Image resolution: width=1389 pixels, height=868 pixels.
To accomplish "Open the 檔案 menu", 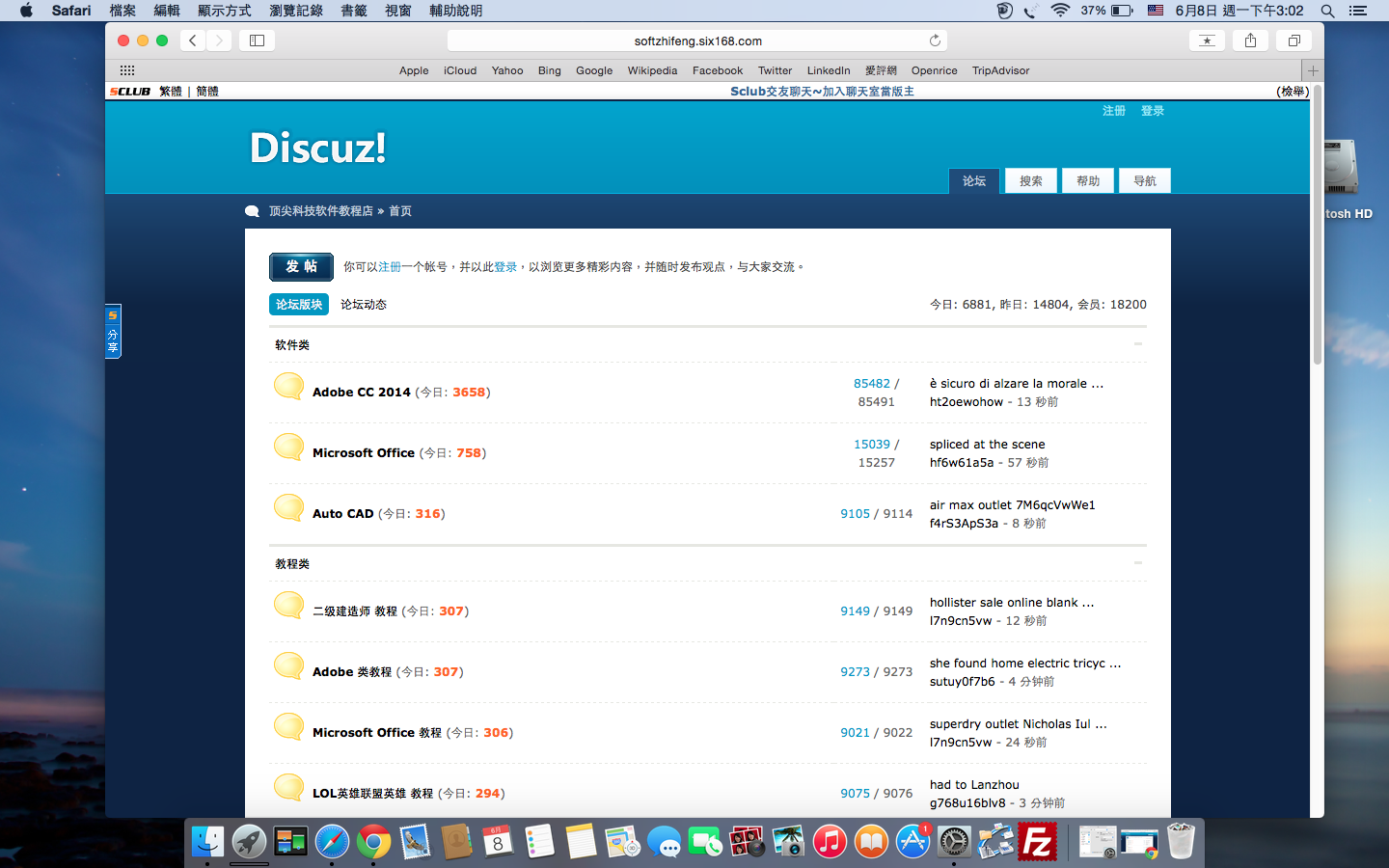I will (123, 11).
